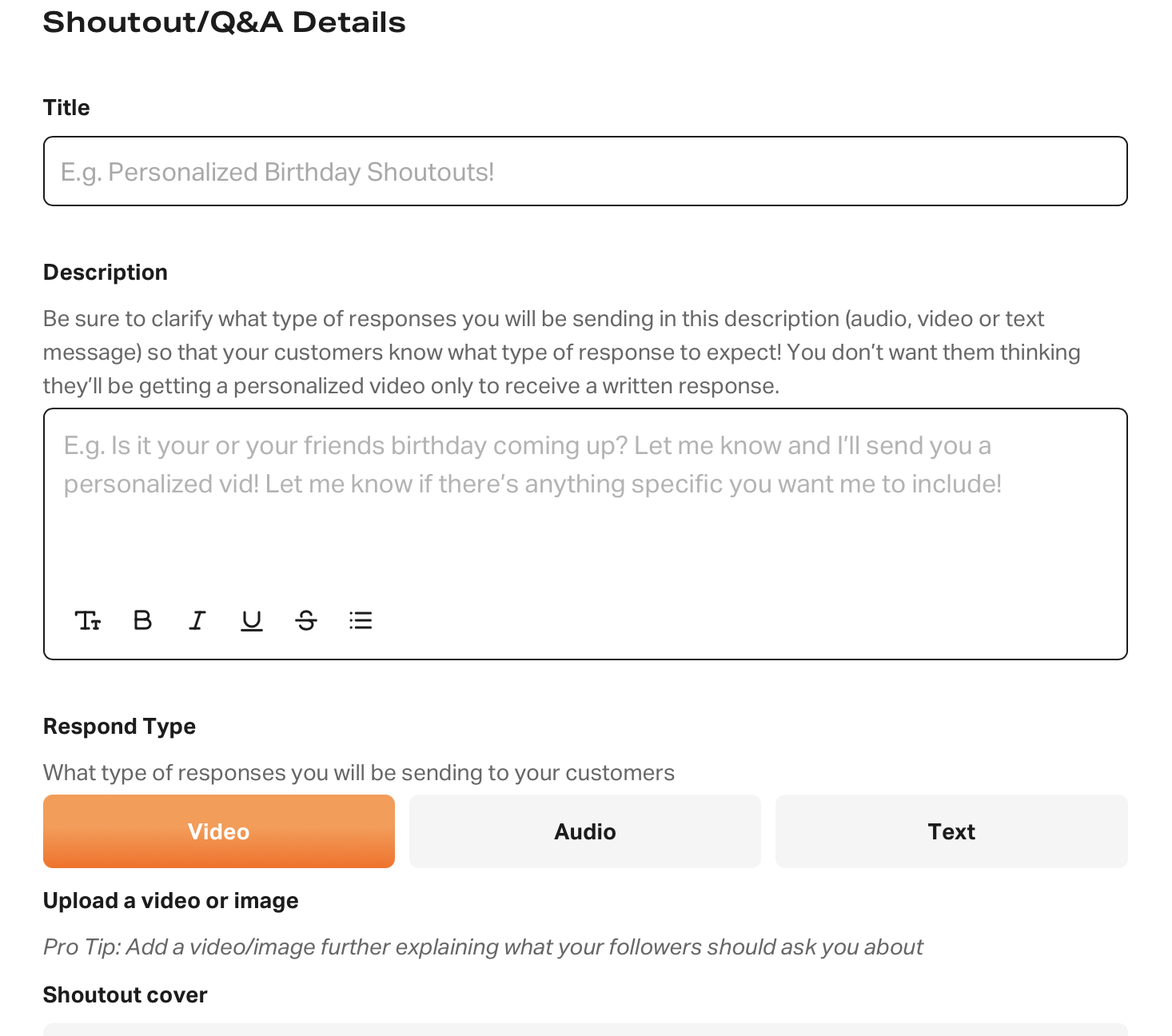
Task: Click the description guidance paragraph
Action: tap(560, 353)
